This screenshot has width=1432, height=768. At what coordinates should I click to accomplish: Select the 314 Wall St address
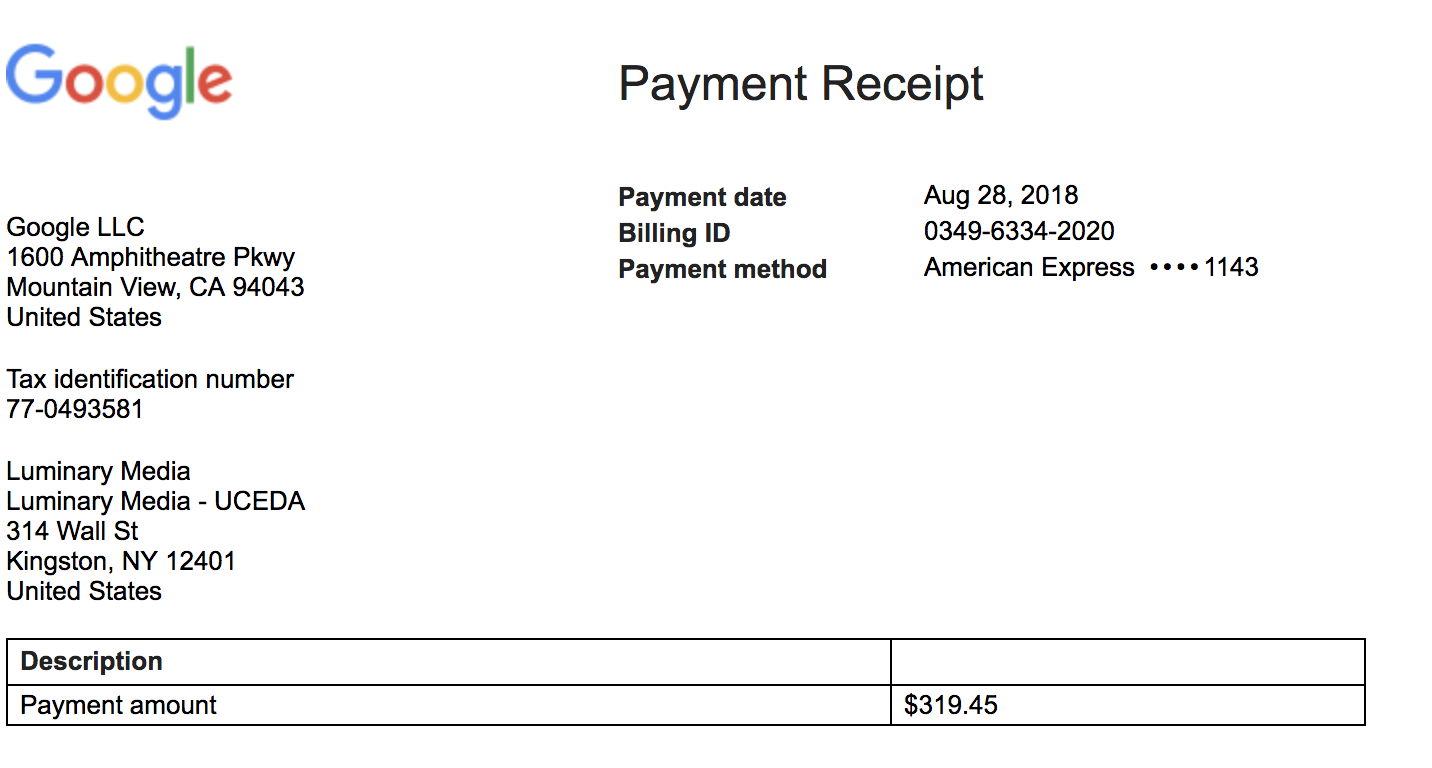point(72,531)
